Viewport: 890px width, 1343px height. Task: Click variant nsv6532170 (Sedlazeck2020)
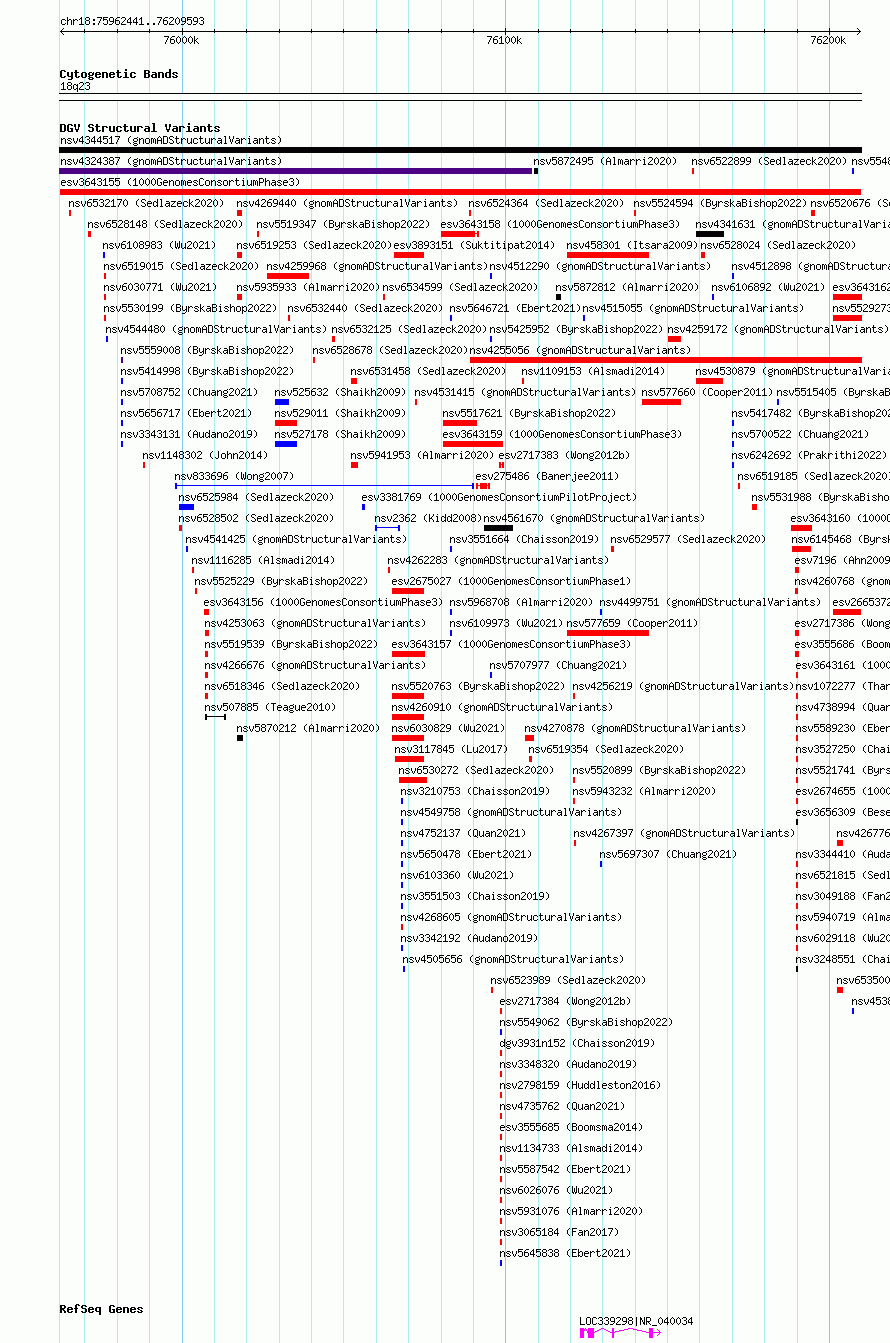pos(146,203)
